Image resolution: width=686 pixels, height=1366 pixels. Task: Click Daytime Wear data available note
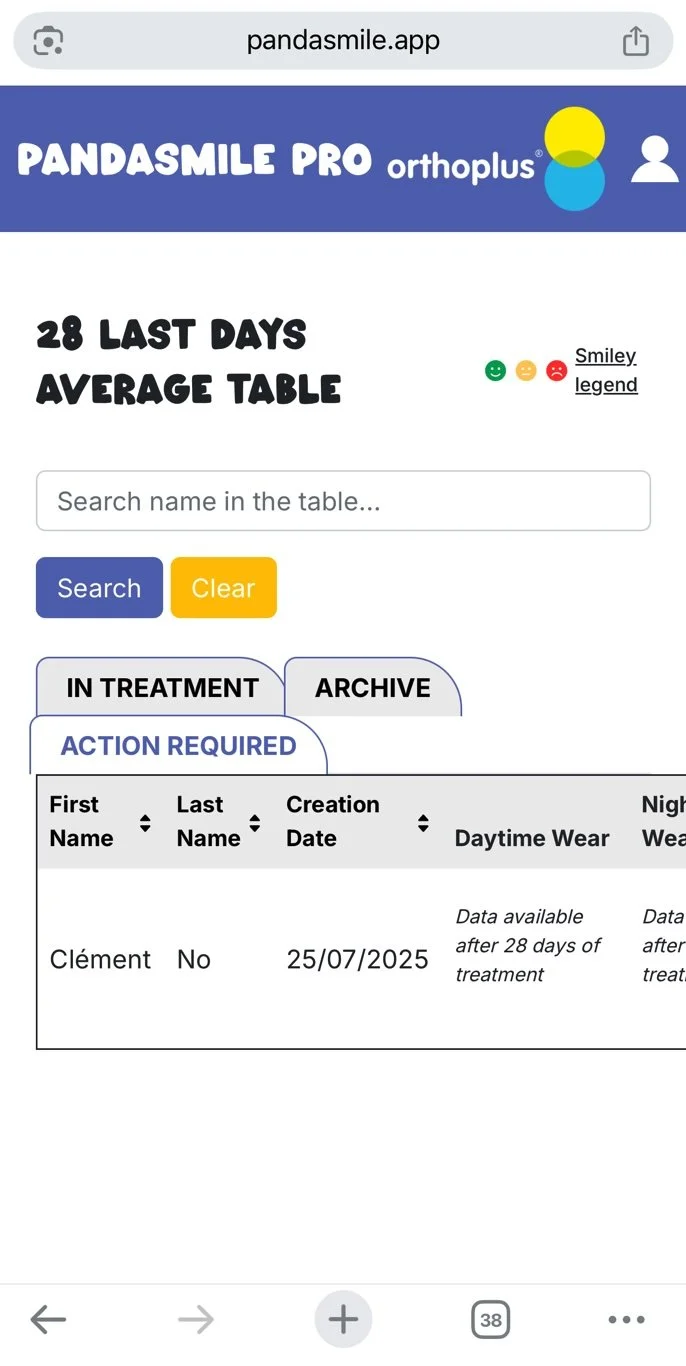[x=528, y=945]
